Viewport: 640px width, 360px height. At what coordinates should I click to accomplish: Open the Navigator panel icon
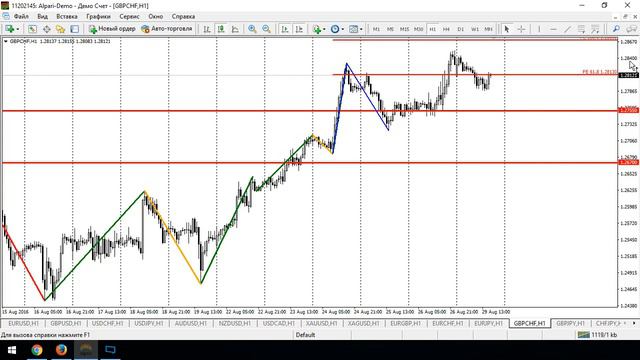[x=60, y=29]
